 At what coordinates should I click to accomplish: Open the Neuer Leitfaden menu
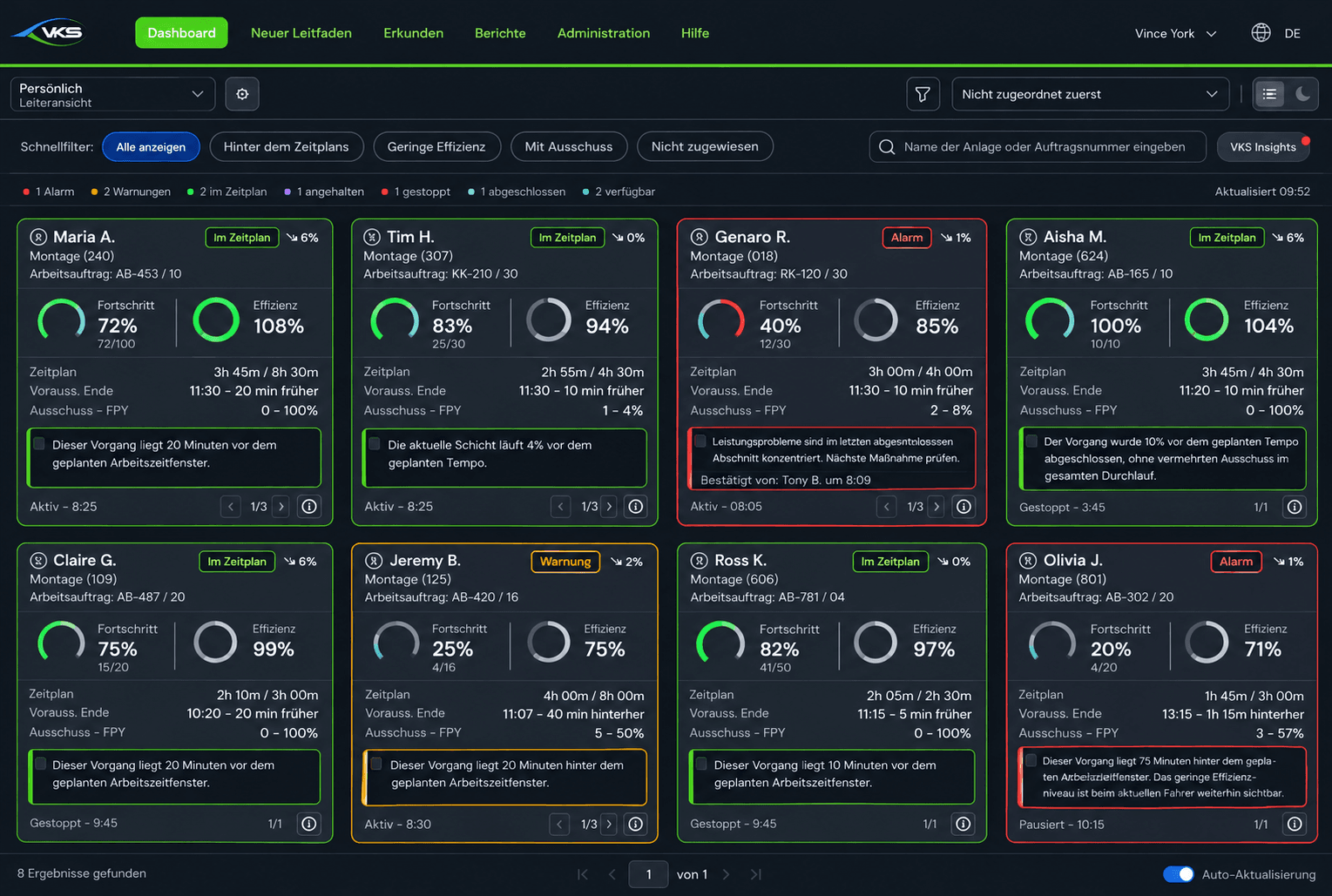pyautogui.click(x=301, y=33)
